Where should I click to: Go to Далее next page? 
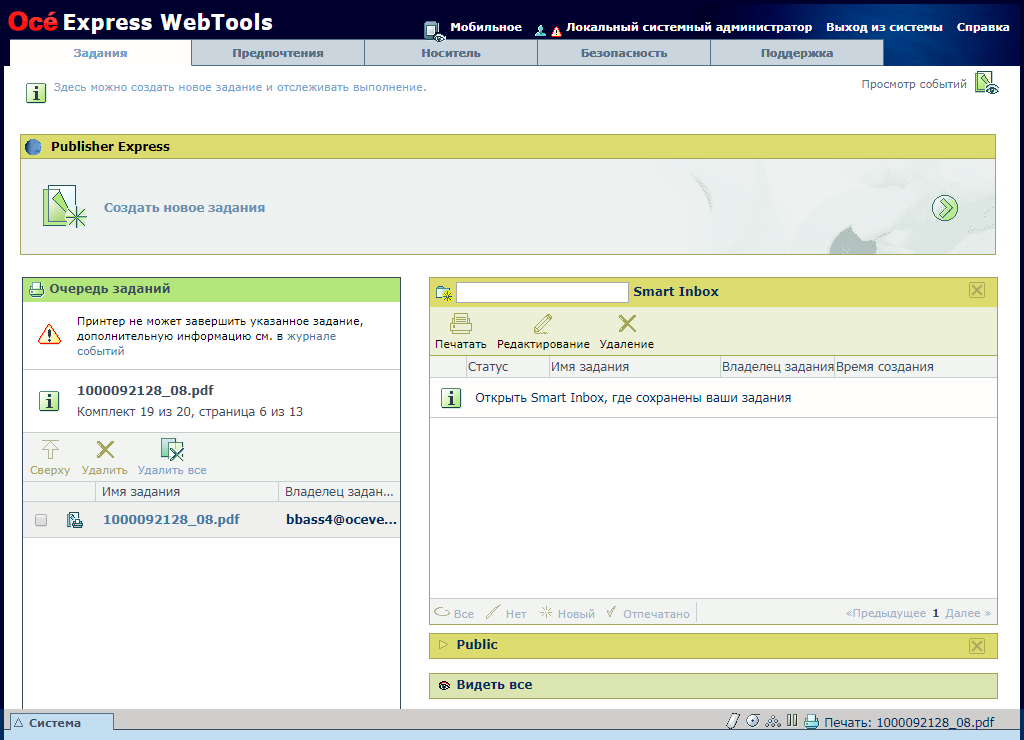(x=968, y=613)
